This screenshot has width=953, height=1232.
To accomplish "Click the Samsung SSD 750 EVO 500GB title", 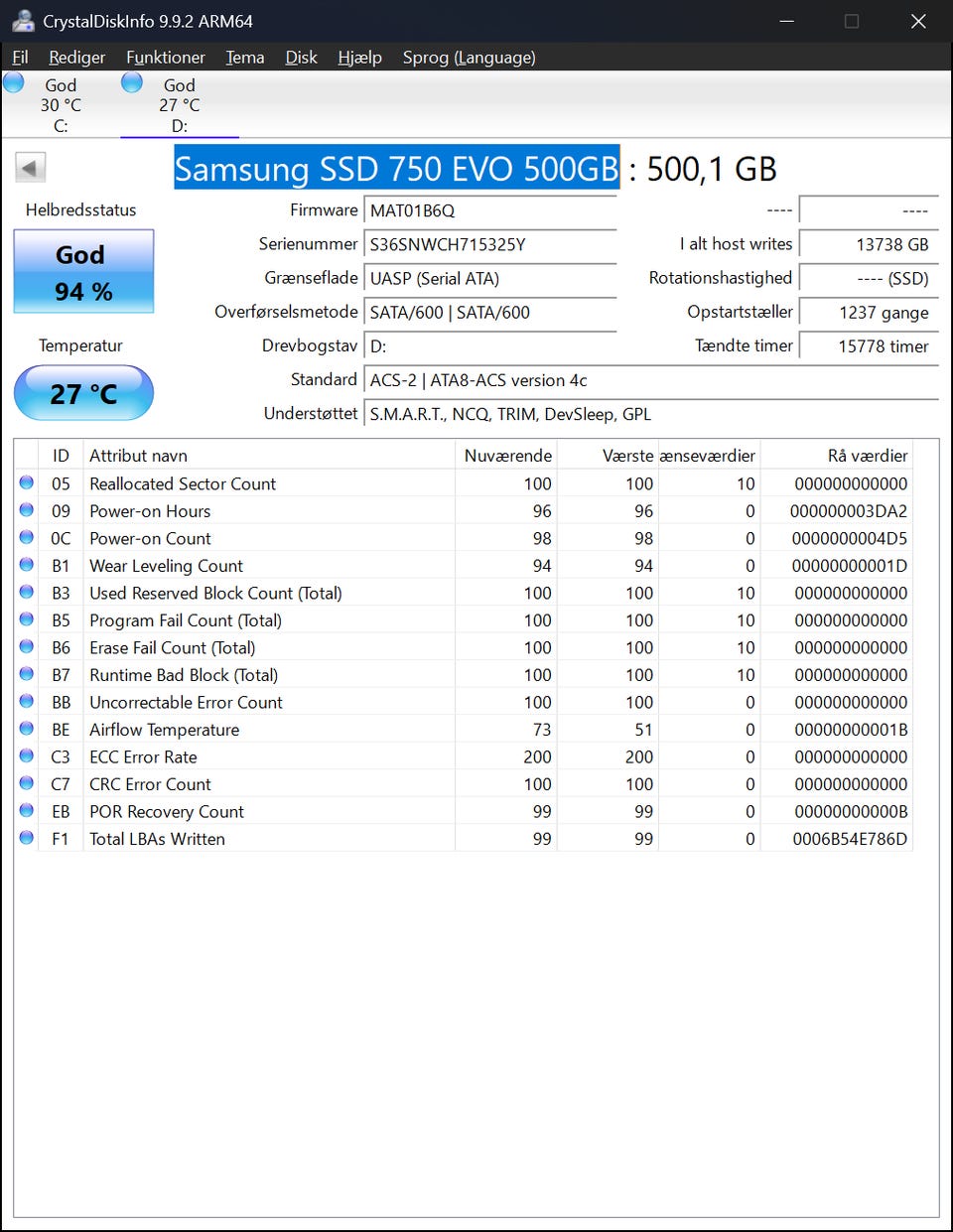I will (397, 168).
